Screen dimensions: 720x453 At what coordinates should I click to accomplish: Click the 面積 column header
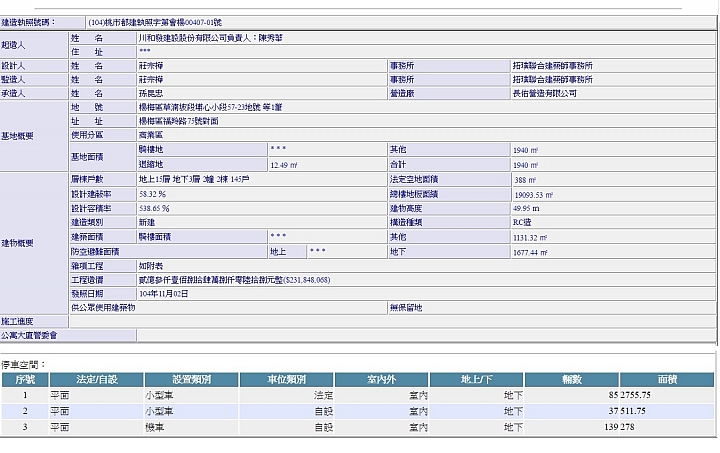(667, 380)
